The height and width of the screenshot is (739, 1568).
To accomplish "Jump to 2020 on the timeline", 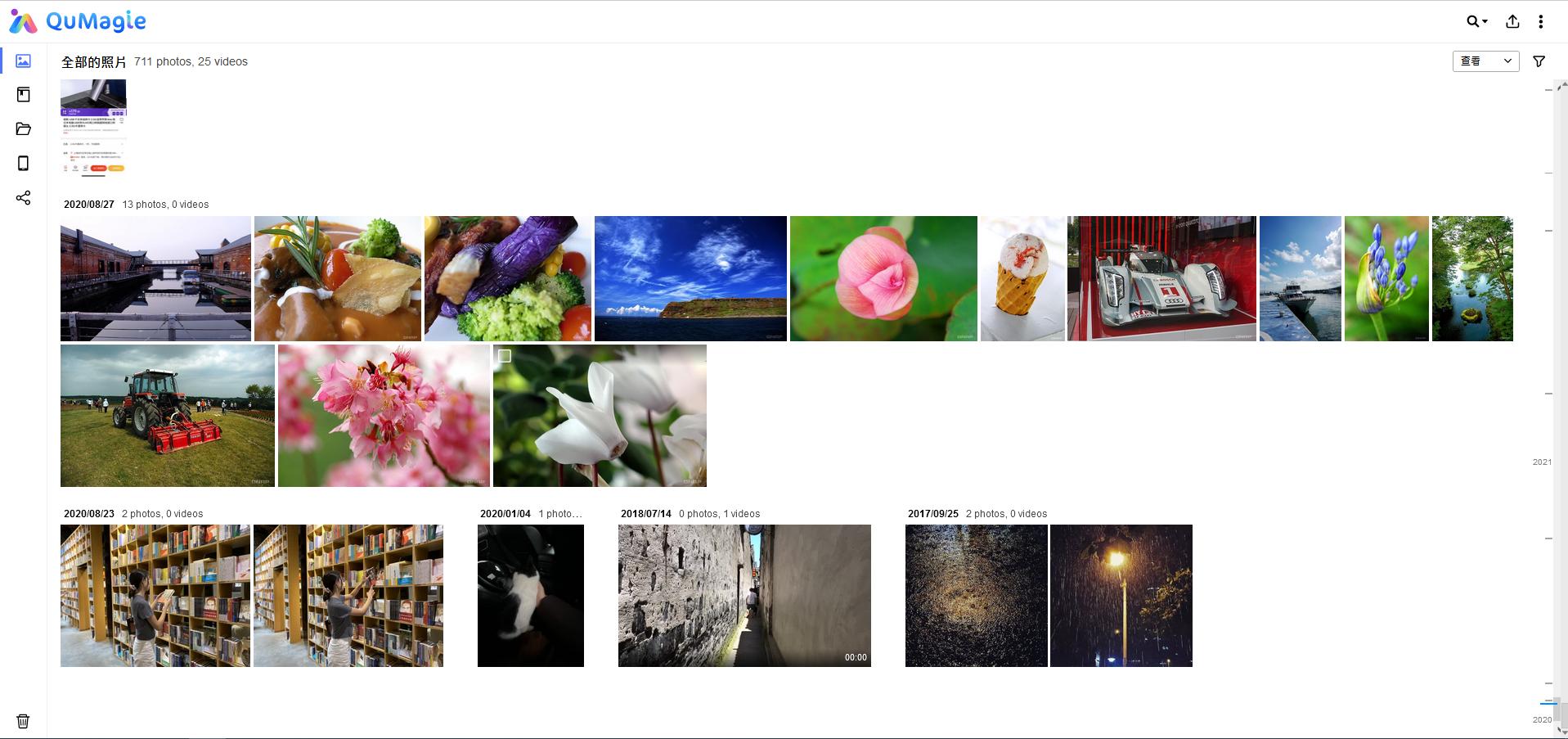I will [1542, 720].
